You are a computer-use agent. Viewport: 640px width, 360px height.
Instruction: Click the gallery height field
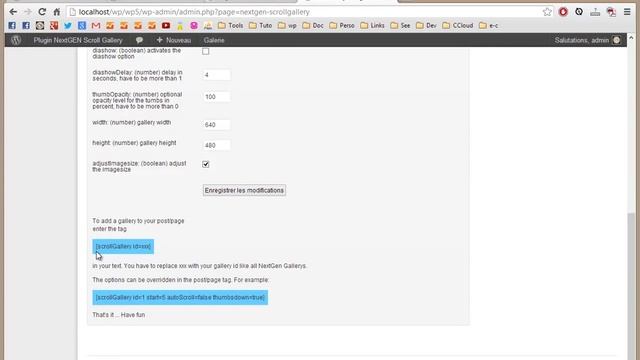point(216,145)
